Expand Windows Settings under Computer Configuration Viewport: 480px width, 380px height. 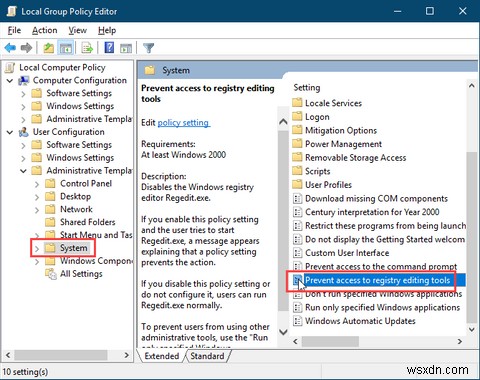23,107
